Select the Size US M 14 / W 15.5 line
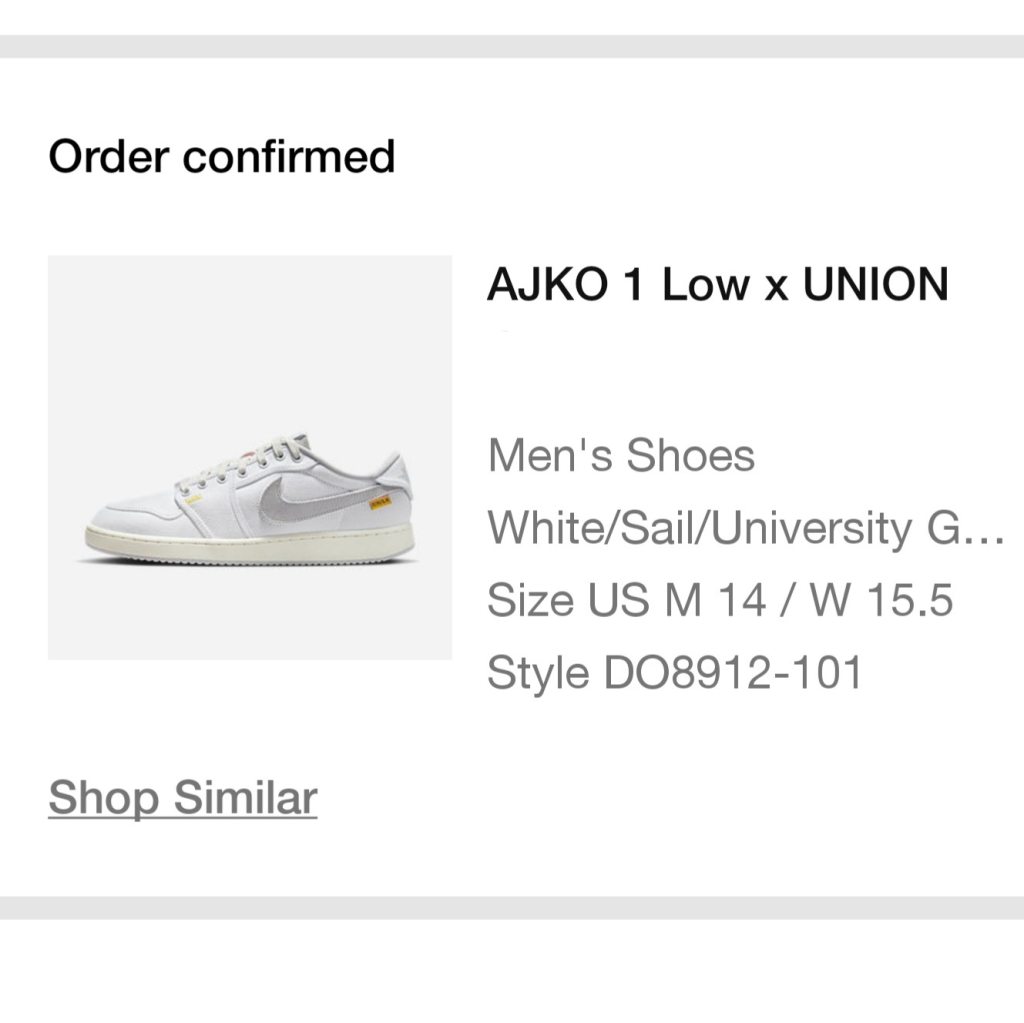Viewport: 1024px width, 1023px height. 720,600
